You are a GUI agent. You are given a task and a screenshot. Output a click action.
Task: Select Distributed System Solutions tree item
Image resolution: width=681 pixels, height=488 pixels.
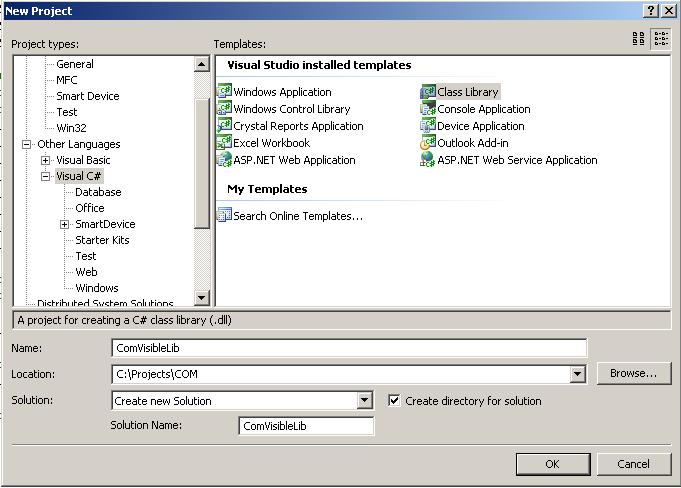click(x=105, y=302)
